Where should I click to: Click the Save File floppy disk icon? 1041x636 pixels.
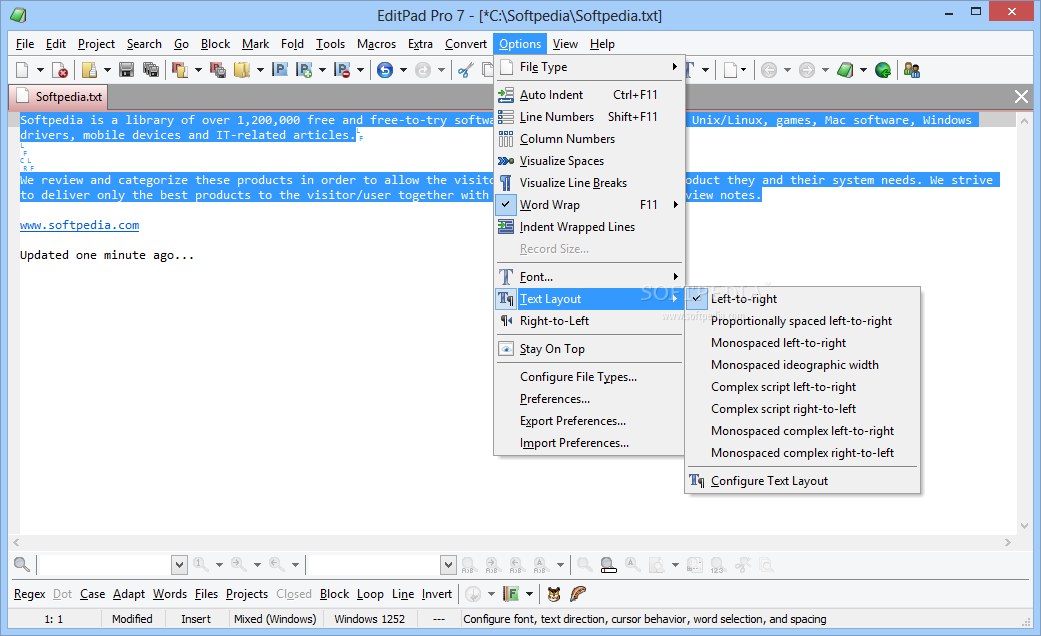click(x=126, y=70)
